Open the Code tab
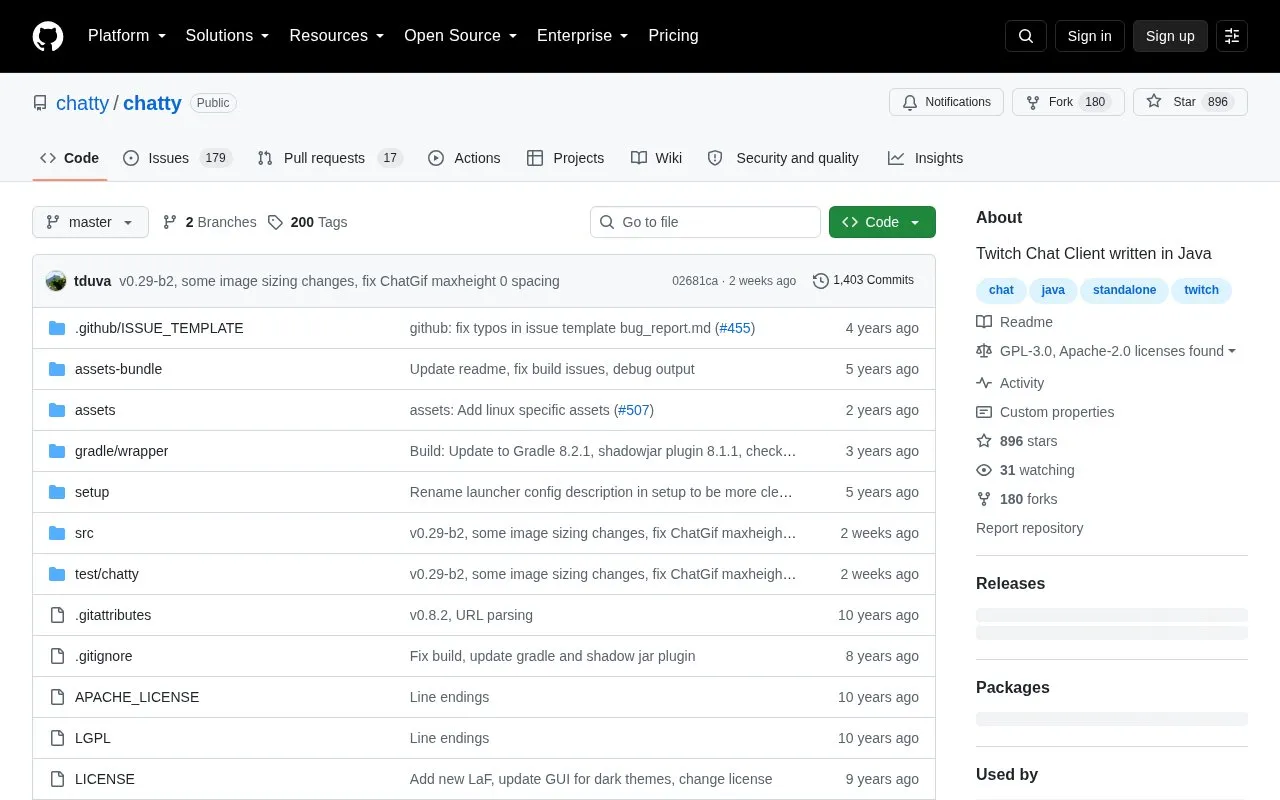Viewport: 1280px width, 800px height. (69, 158)
